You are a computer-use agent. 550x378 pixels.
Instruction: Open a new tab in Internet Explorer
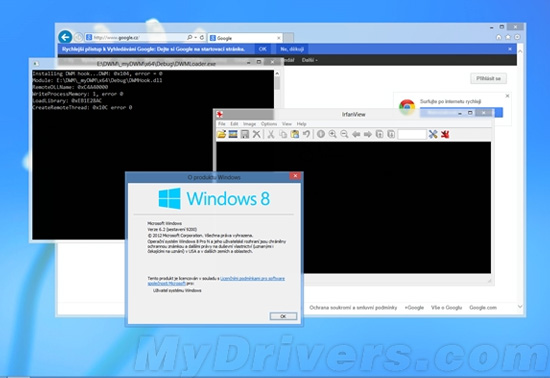289,38
